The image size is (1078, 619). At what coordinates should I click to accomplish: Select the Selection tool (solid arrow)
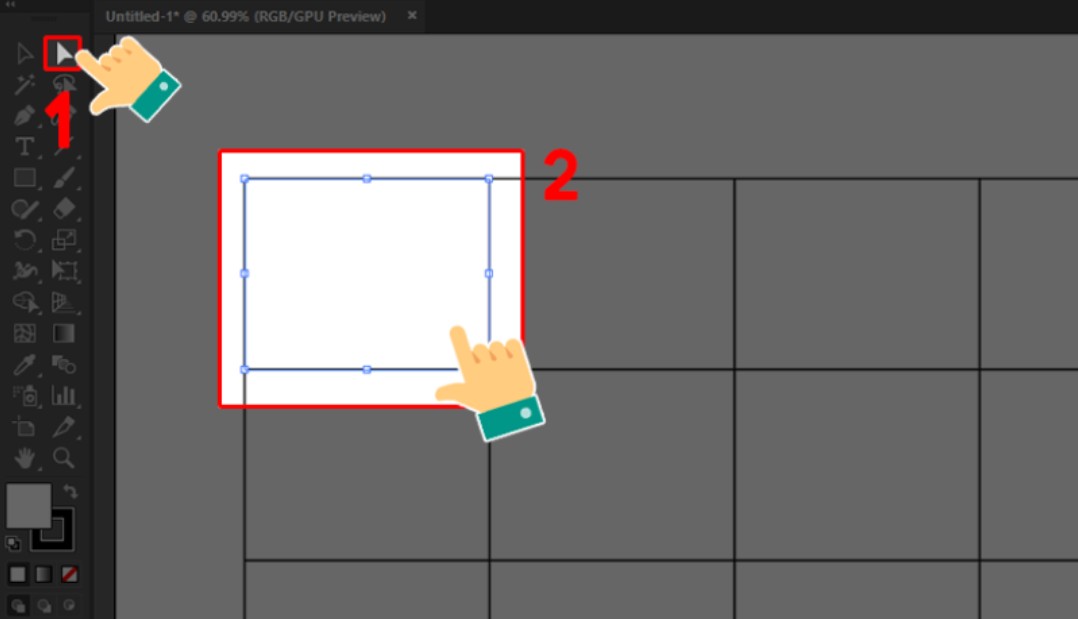[63, 53]
